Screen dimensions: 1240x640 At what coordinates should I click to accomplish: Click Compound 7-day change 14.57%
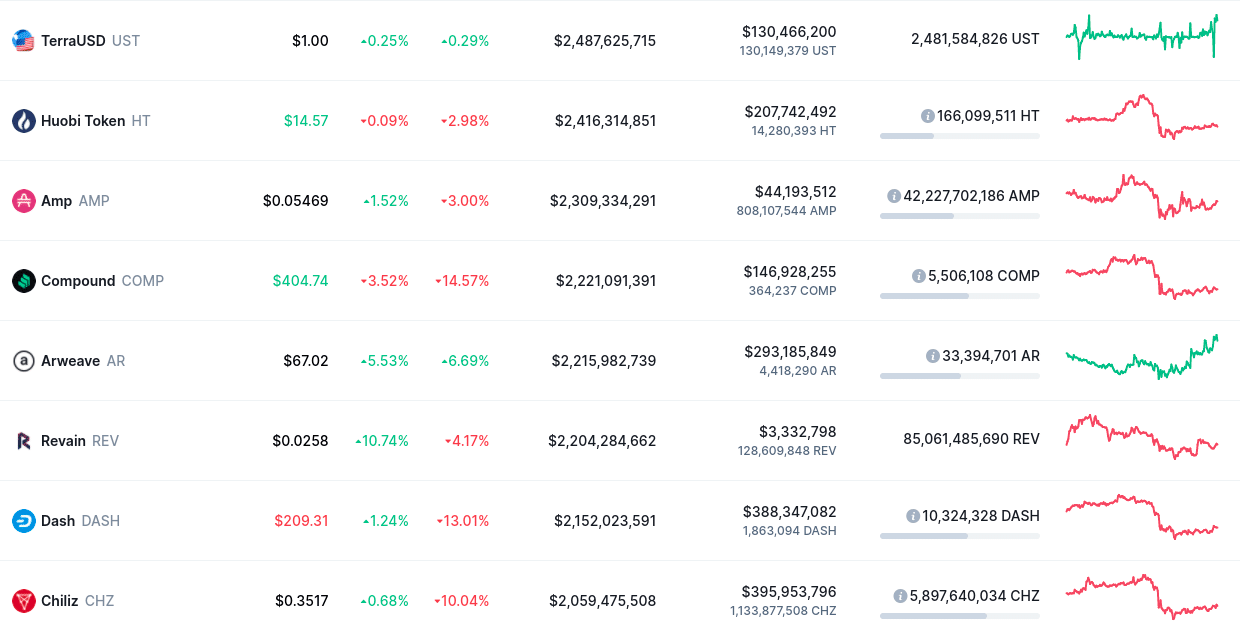(x=462, y=281)
